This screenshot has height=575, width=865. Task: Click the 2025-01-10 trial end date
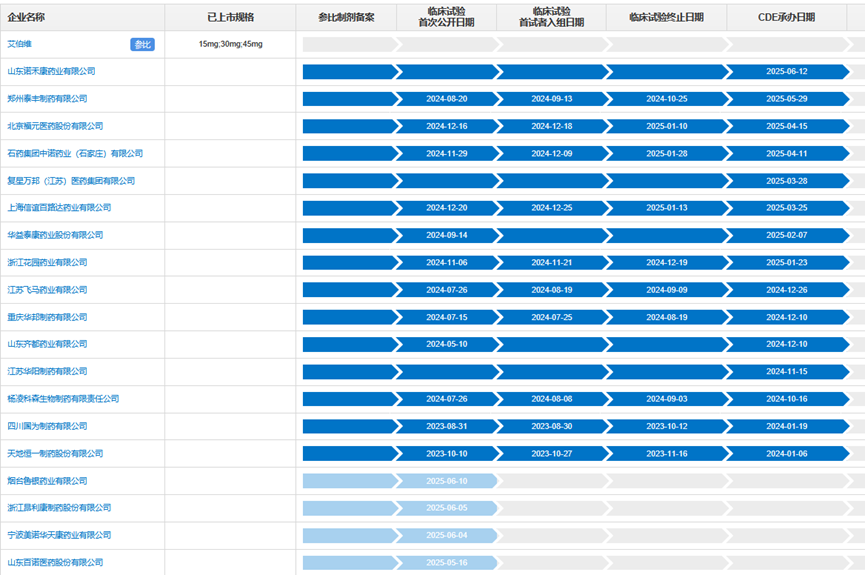pyautogui.click(x=667, y=126)
